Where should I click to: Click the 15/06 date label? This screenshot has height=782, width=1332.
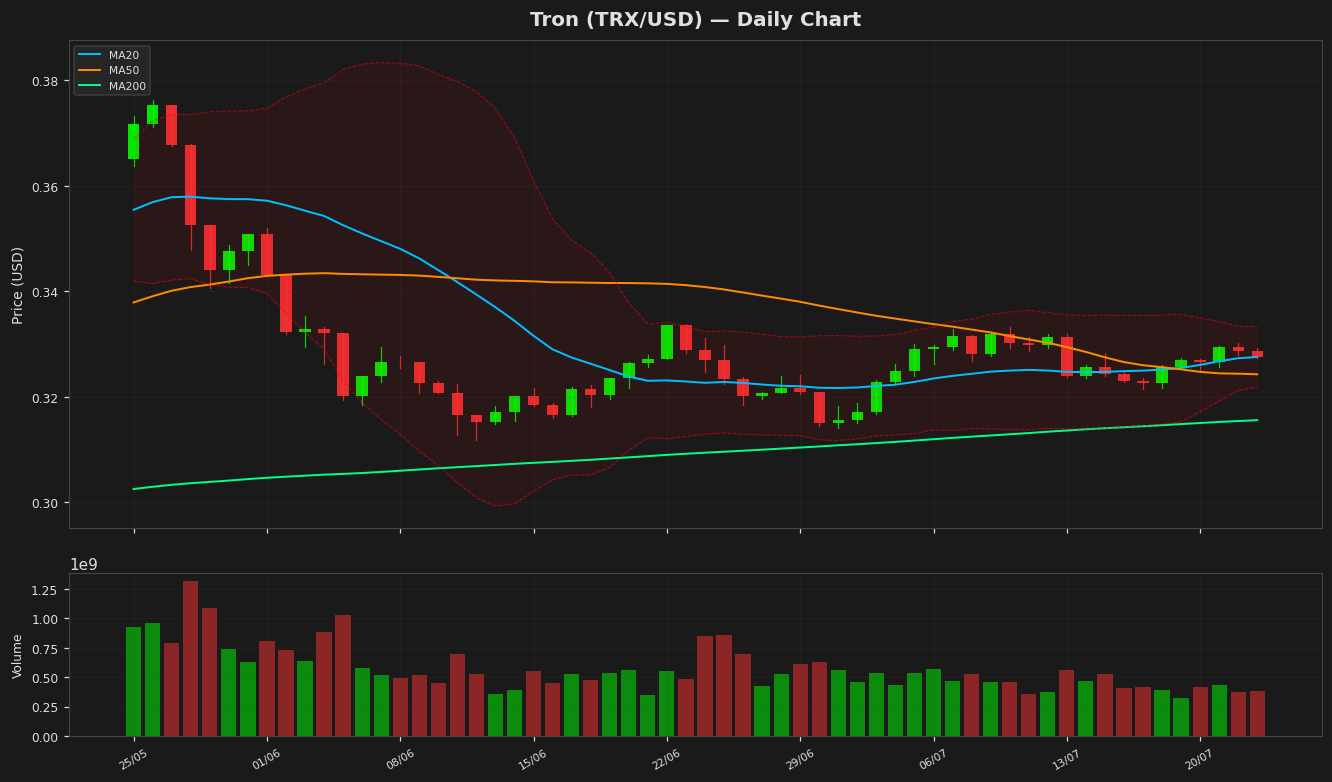533,760
